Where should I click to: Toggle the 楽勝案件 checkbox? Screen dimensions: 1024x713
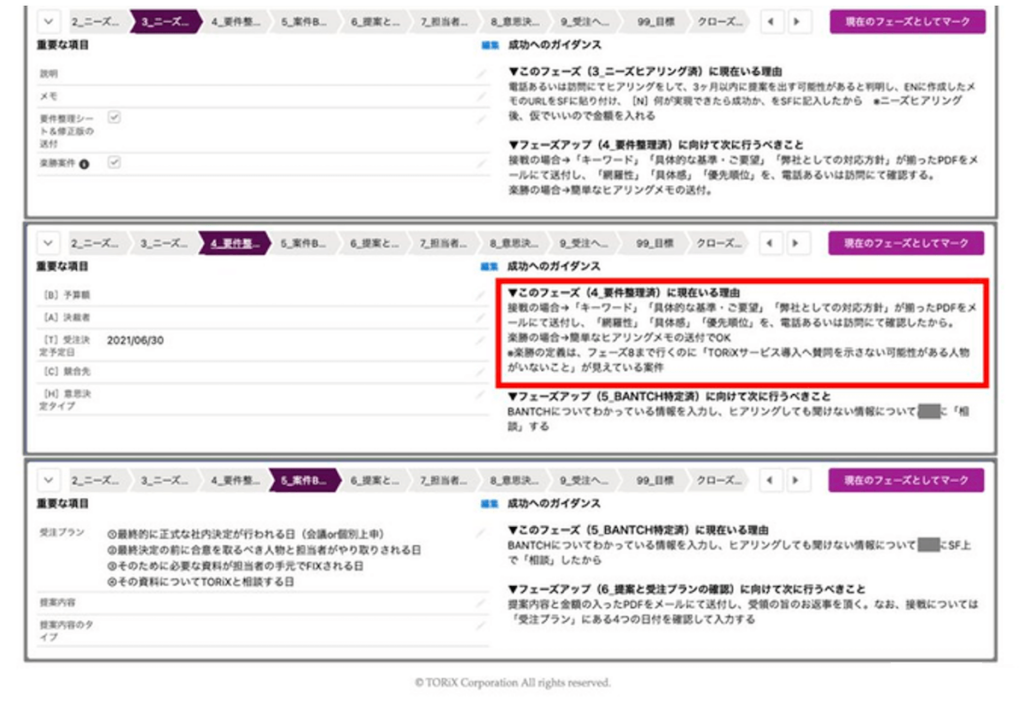coord(113,163)
